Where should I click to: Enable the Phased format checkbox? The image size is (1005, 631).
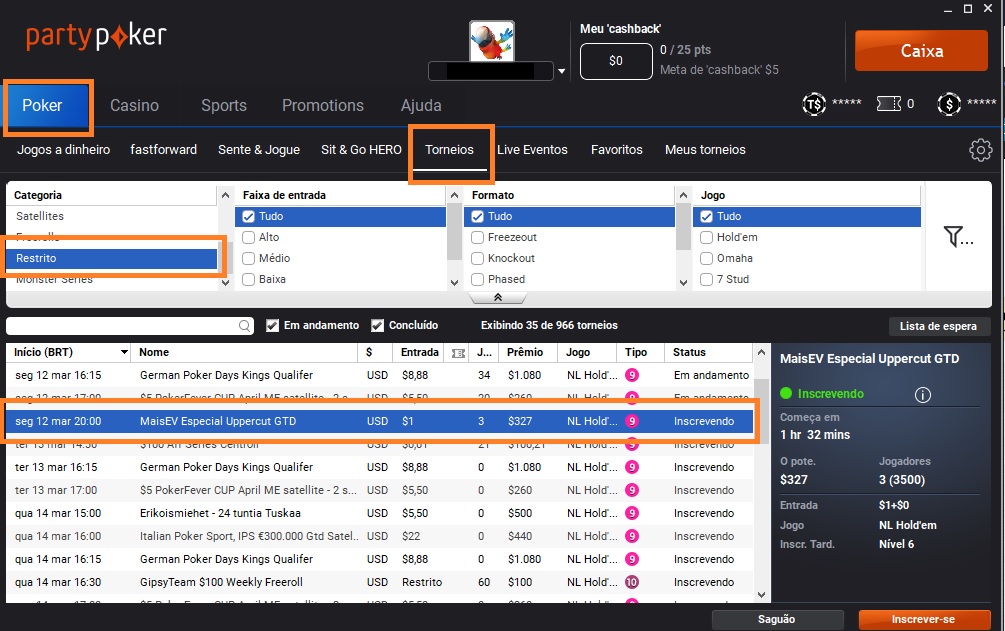point(478,280)
